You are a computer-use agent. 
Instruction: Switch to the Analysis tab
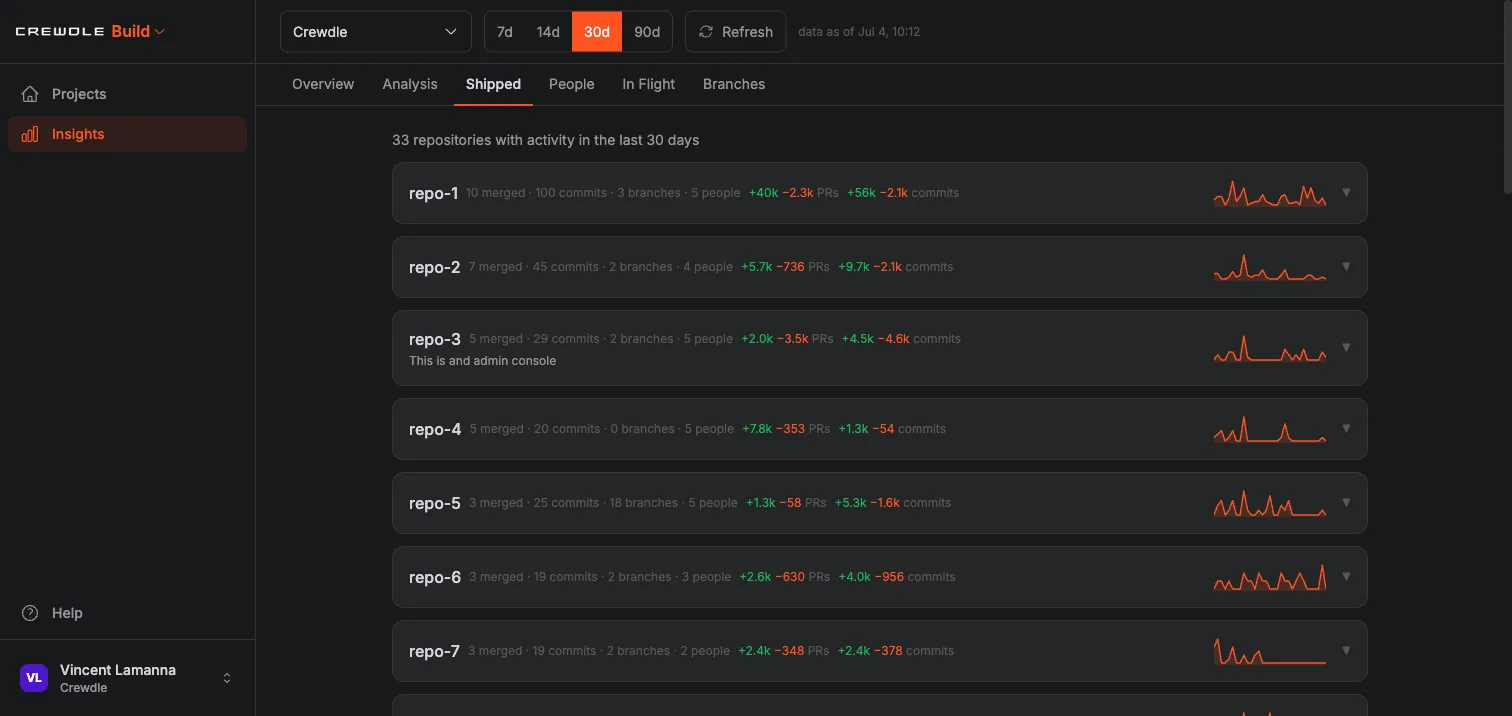click(410, 84)
